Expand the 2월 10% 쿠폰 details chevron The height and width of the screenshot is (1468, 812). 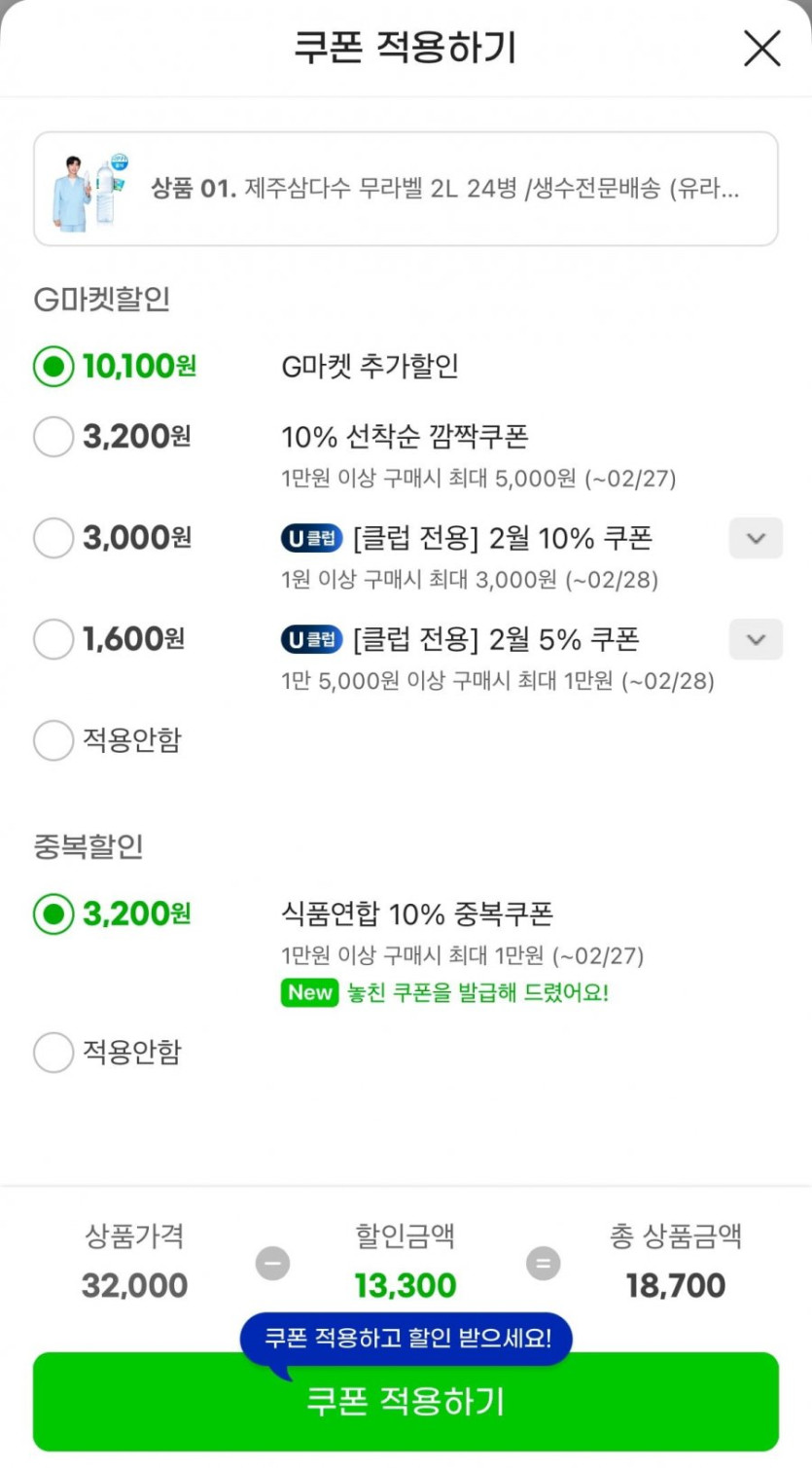(756, 538)
